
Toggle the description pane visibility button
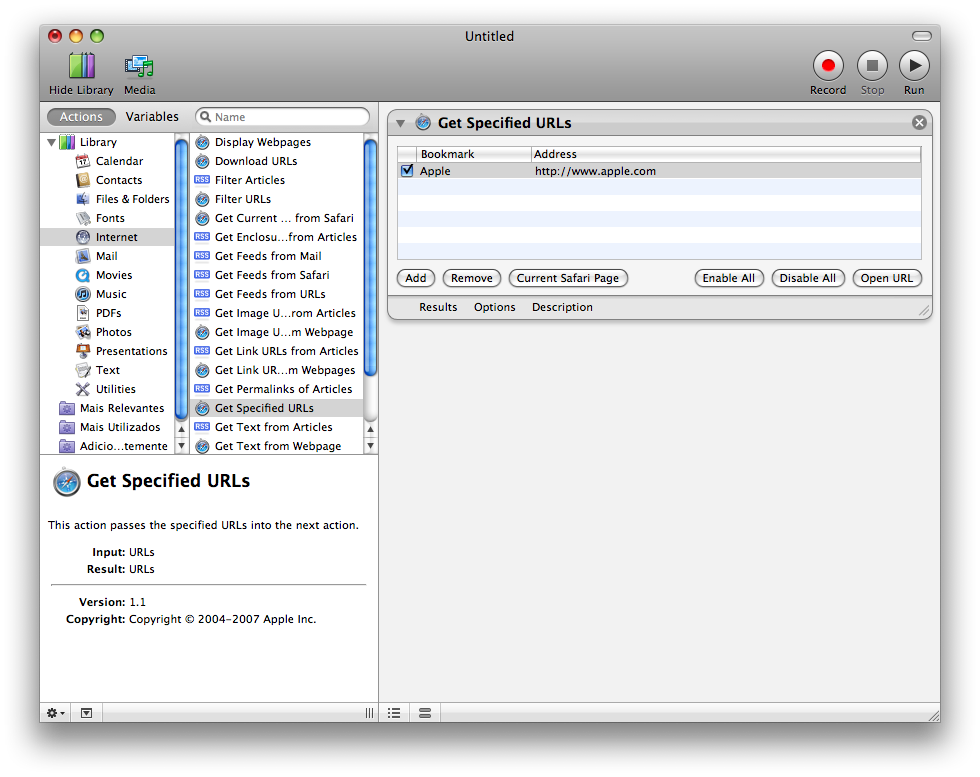(86, 713)
